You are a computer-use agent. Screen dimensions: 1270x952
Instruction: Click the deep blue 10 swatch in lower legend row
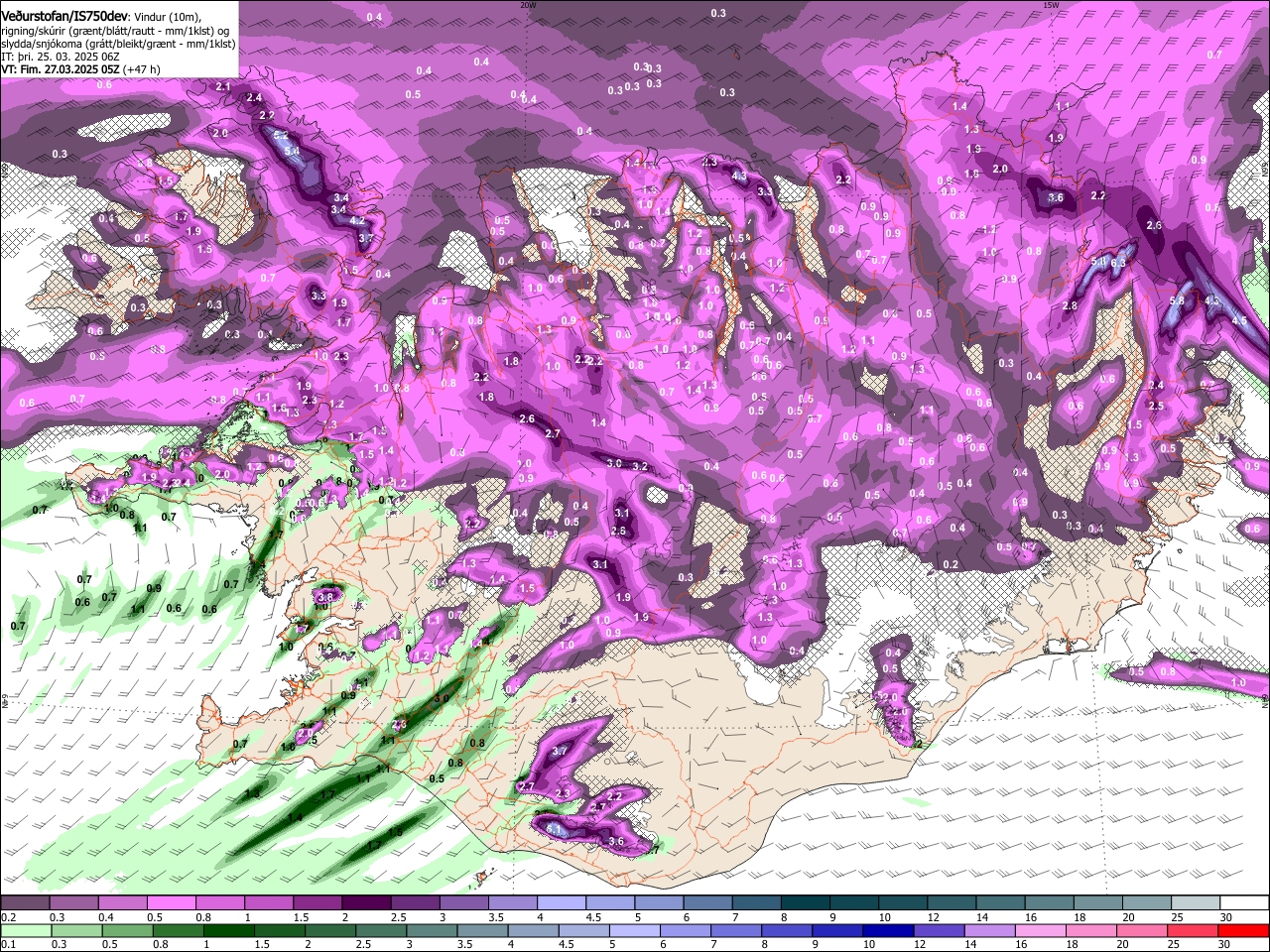coord(888,931)
